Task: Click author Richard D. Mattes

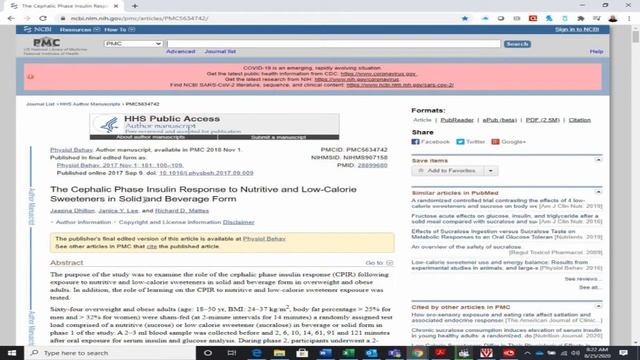Action: (x=182, y=211)
